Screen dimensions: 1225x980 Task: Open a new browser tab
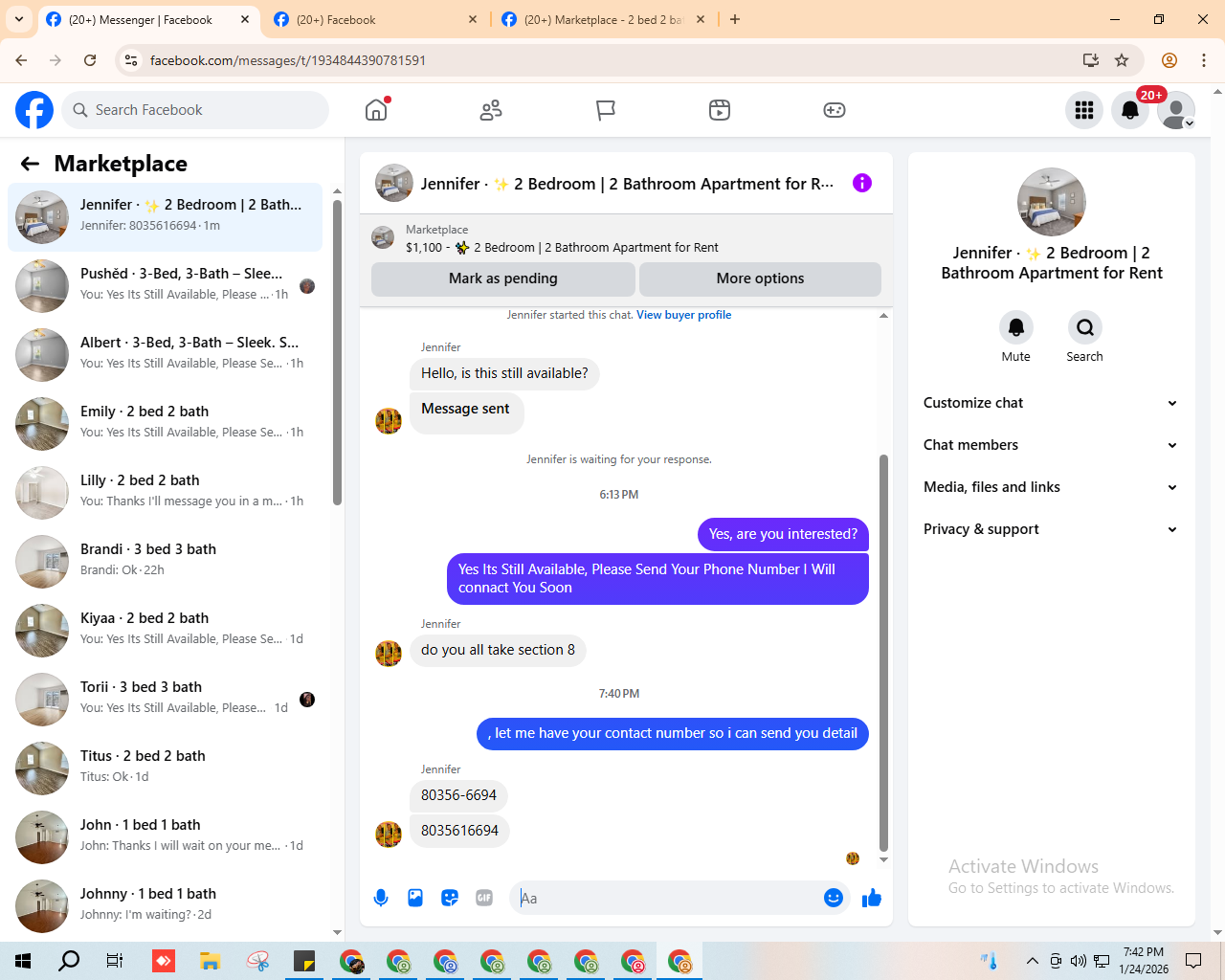click(x=735, y=19)
